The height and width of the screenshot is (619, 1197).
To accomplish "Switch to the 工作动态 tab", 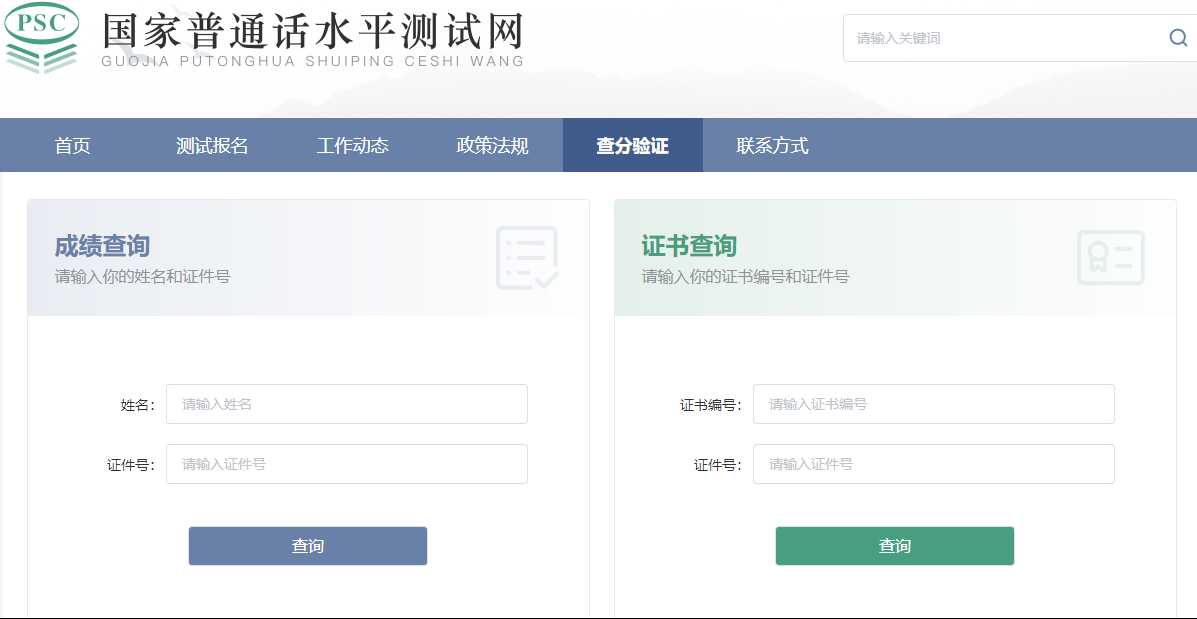I will tap(352, 146).
